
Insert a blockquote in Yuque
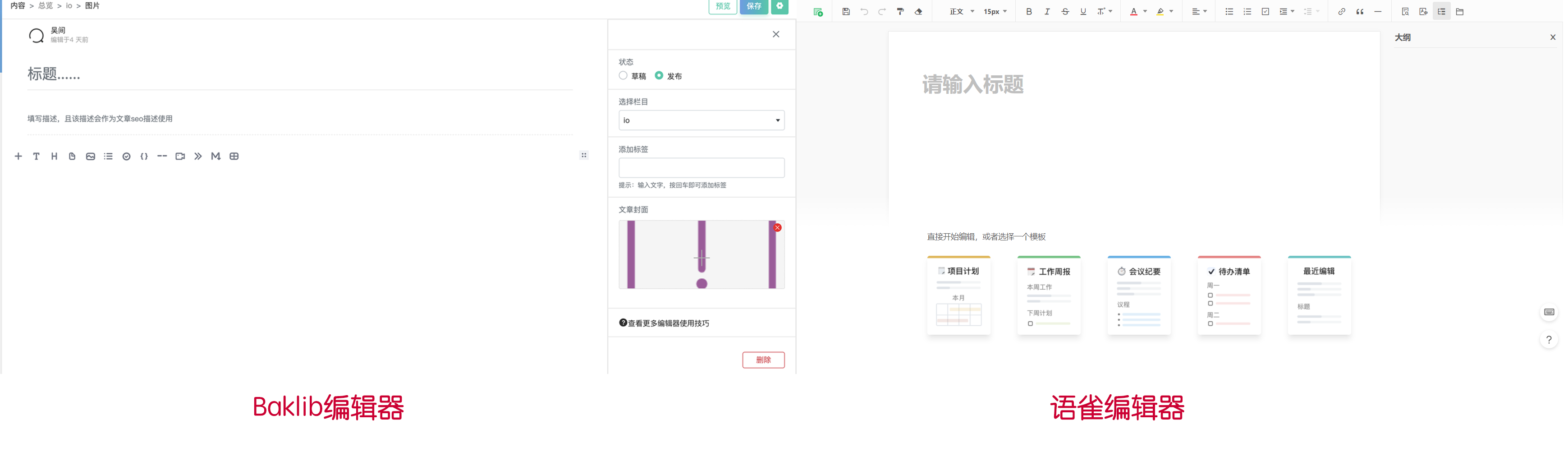1360,12
